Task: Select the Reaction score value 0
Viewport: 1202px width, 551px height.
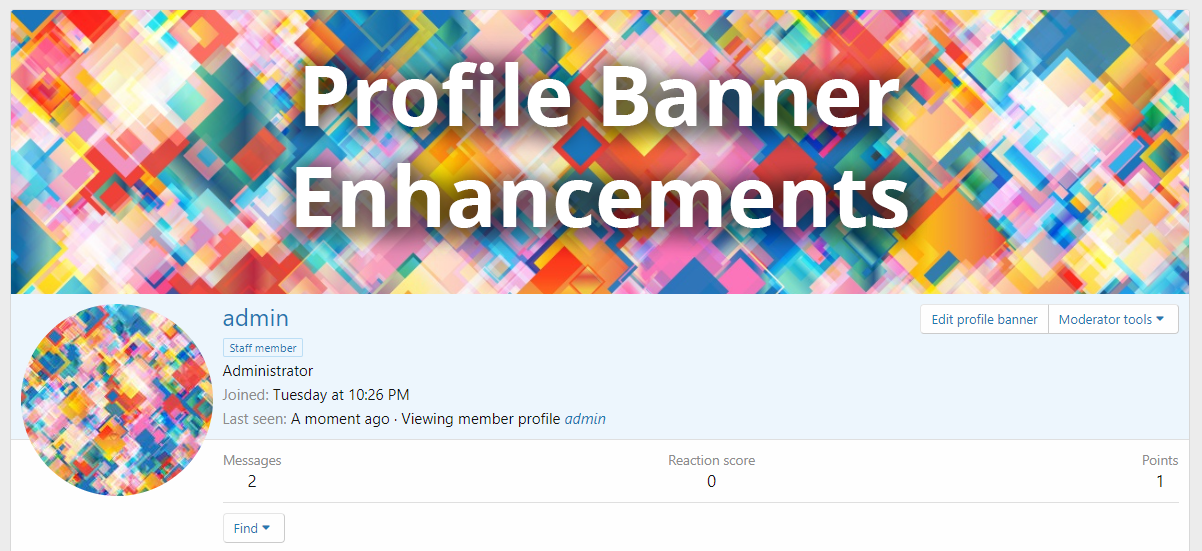Action: 711,481
